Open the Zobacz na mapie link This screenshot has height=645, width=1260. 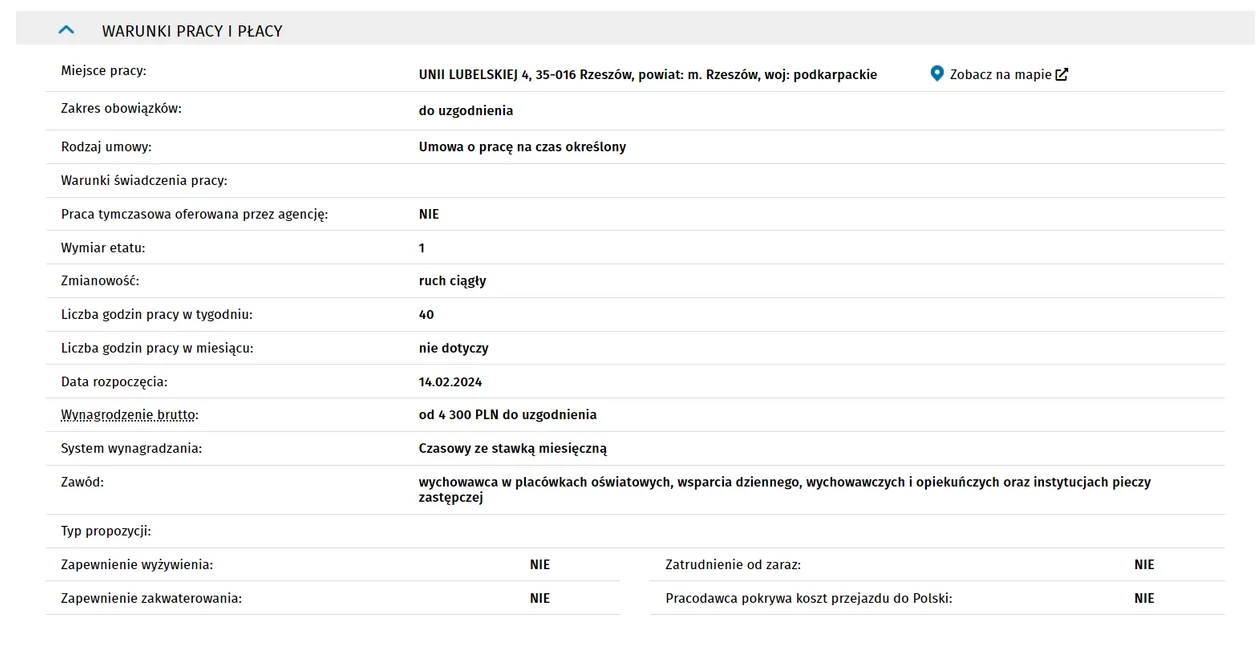pyautogui.click(x=1000, y=74)
